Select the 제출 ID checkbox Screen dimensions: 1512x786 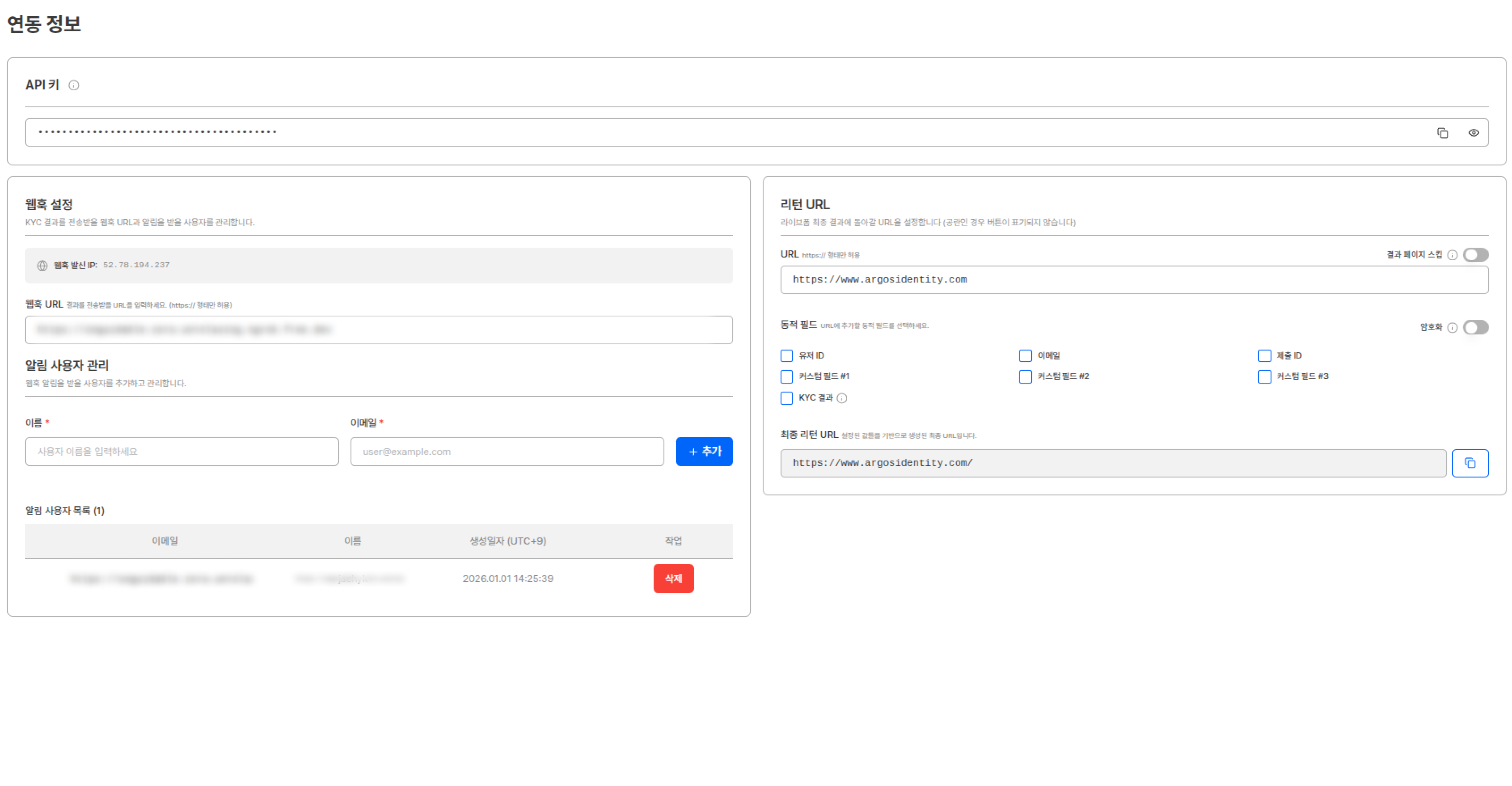pyautogui.click(x=1264, y=356)
